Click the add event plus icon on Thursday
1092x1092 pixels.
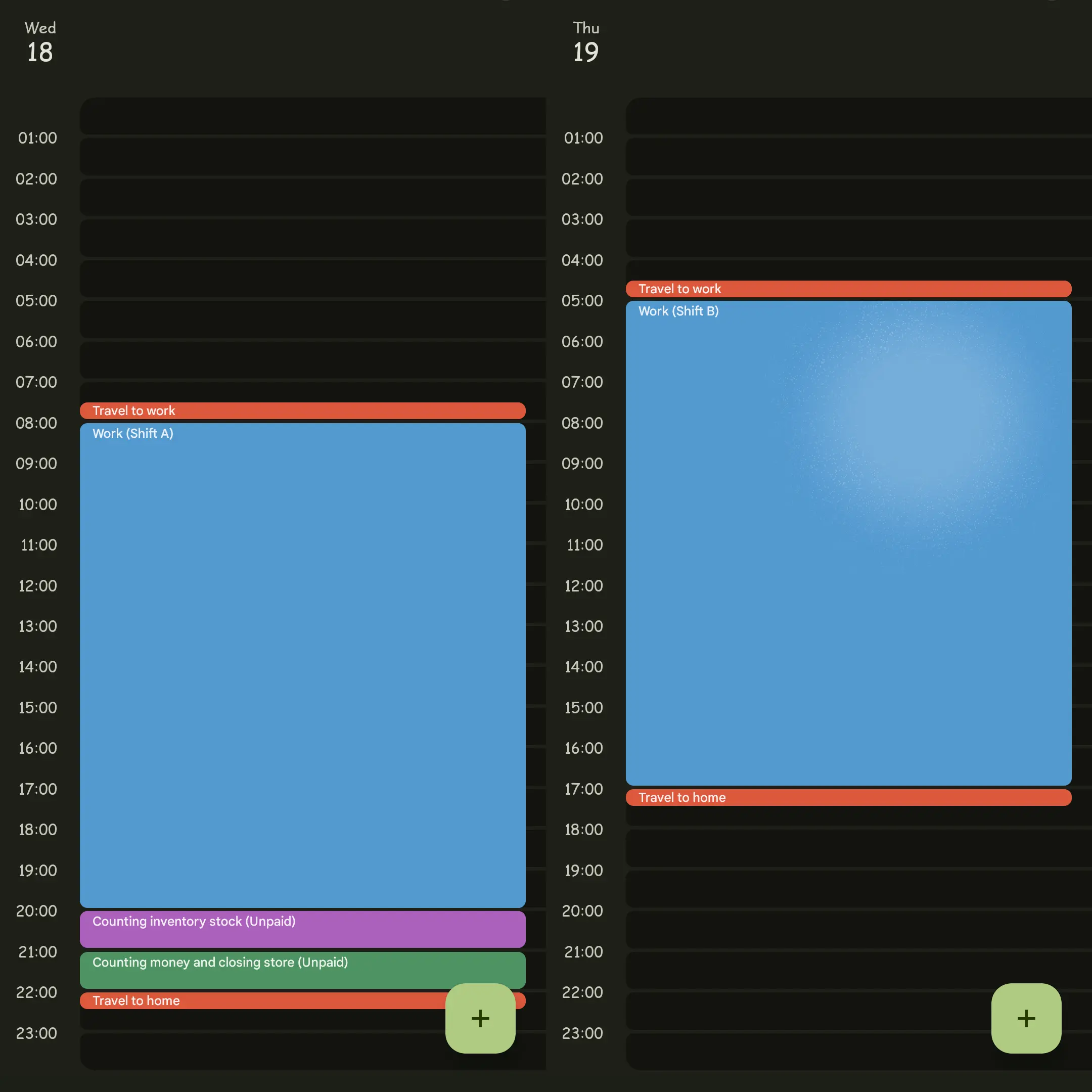1026,1019
